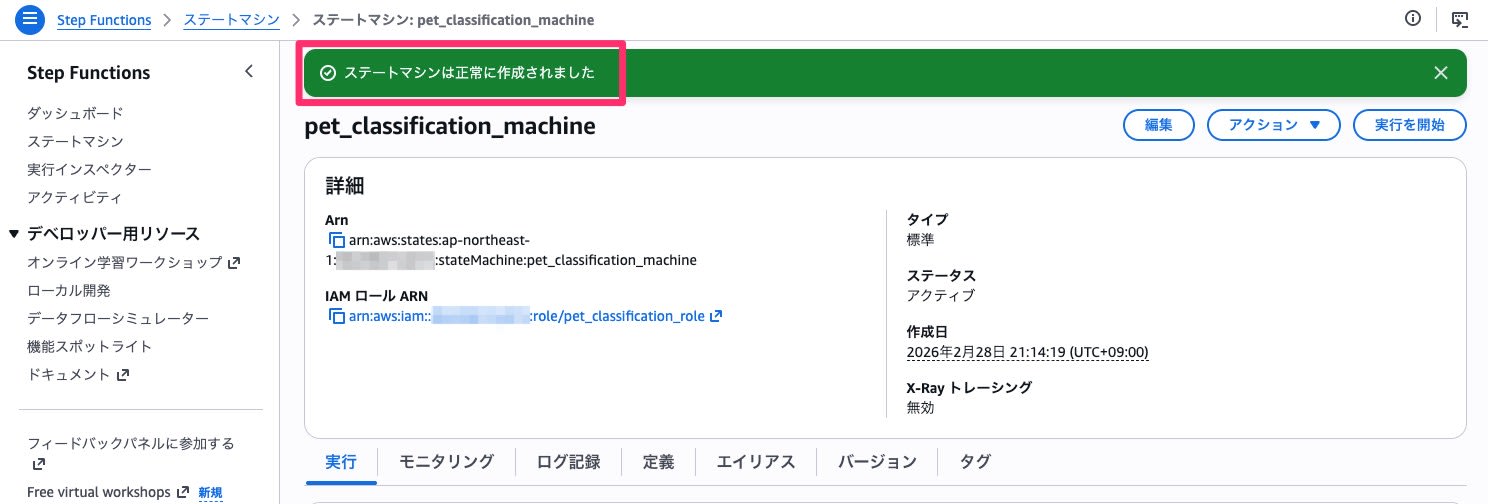The image size is (1488, 504).
Task: Open 実行インスペクター in the sidebar
Action: pos(89,170)
